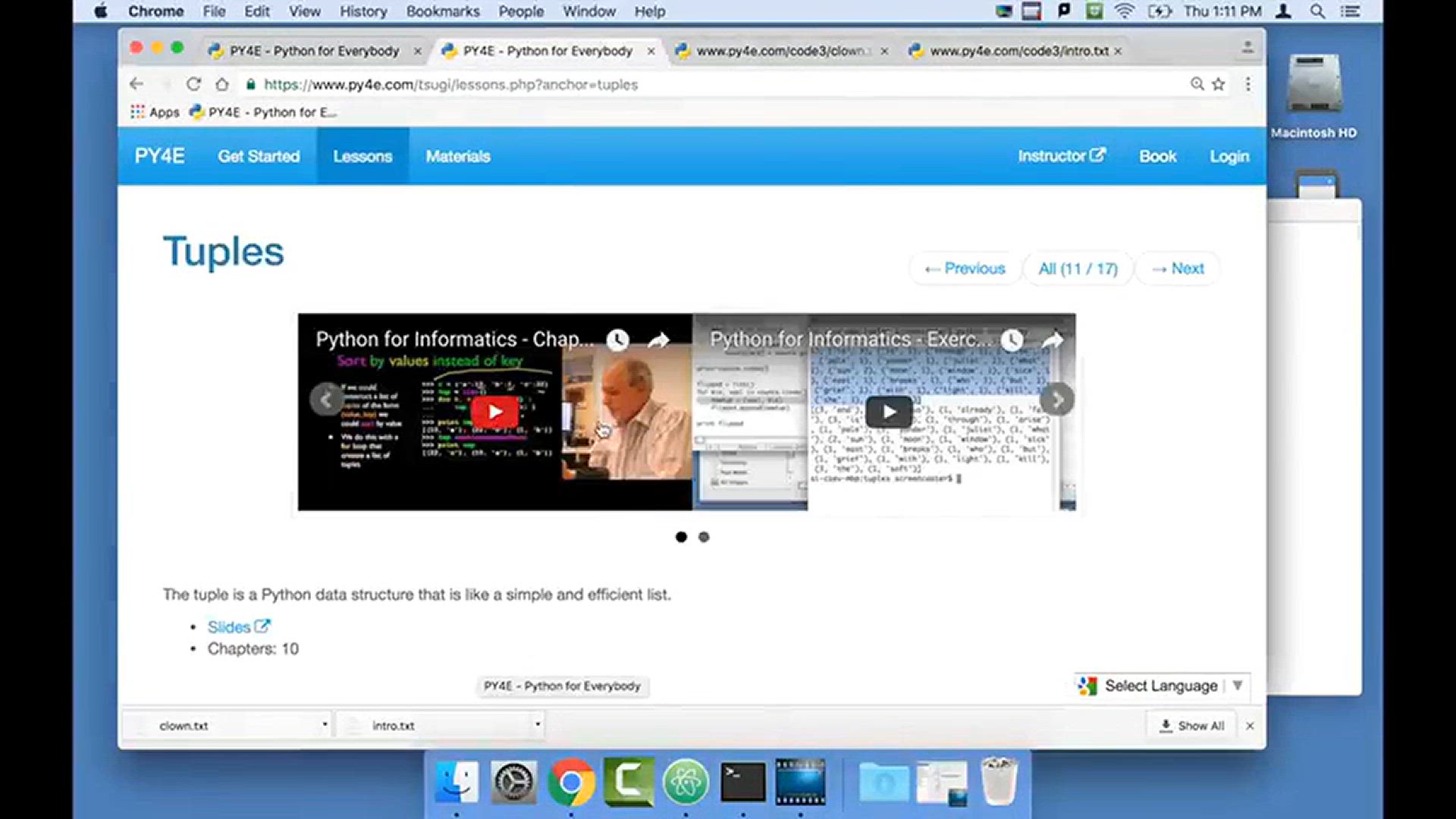Go to the Next lesson
The image size is (1456, 819).
tap(1178, 268)
